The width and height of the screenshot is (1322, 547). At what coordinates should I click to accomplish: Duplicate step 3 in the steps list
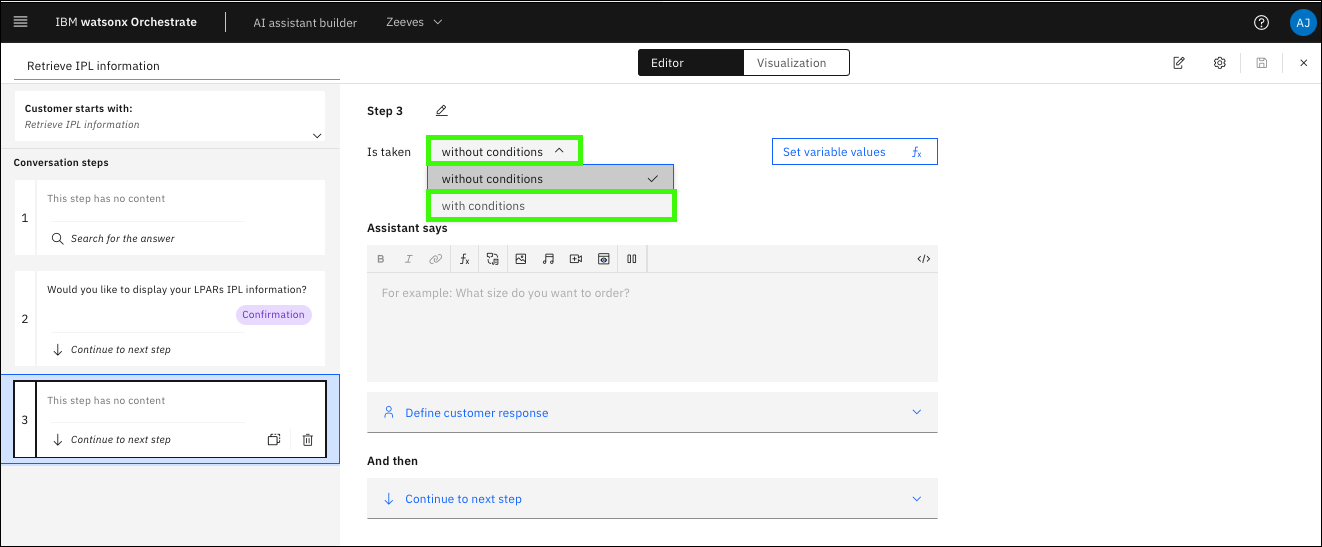[x=274, y=439]
